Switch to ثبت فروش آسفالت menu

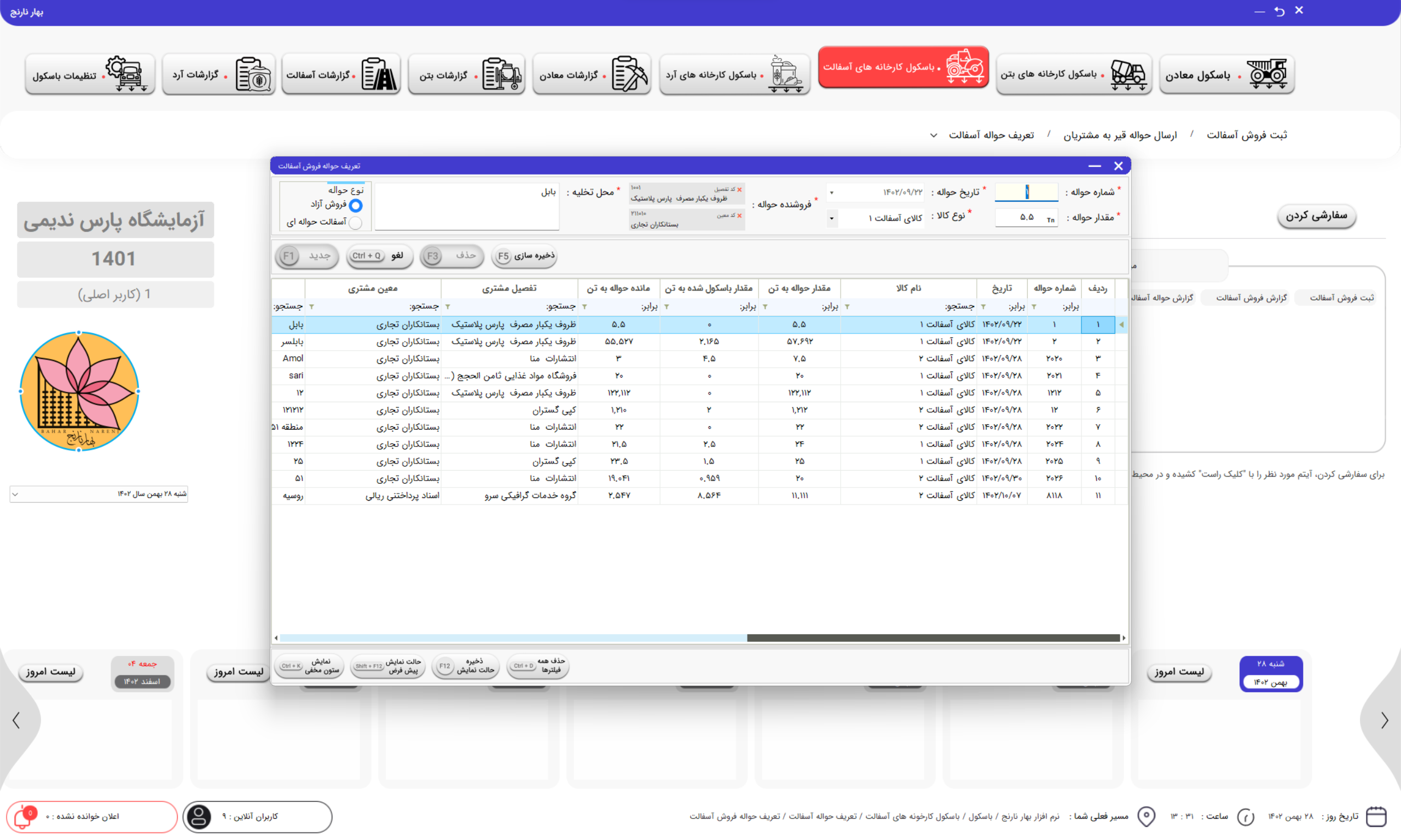coord(1247,135)
